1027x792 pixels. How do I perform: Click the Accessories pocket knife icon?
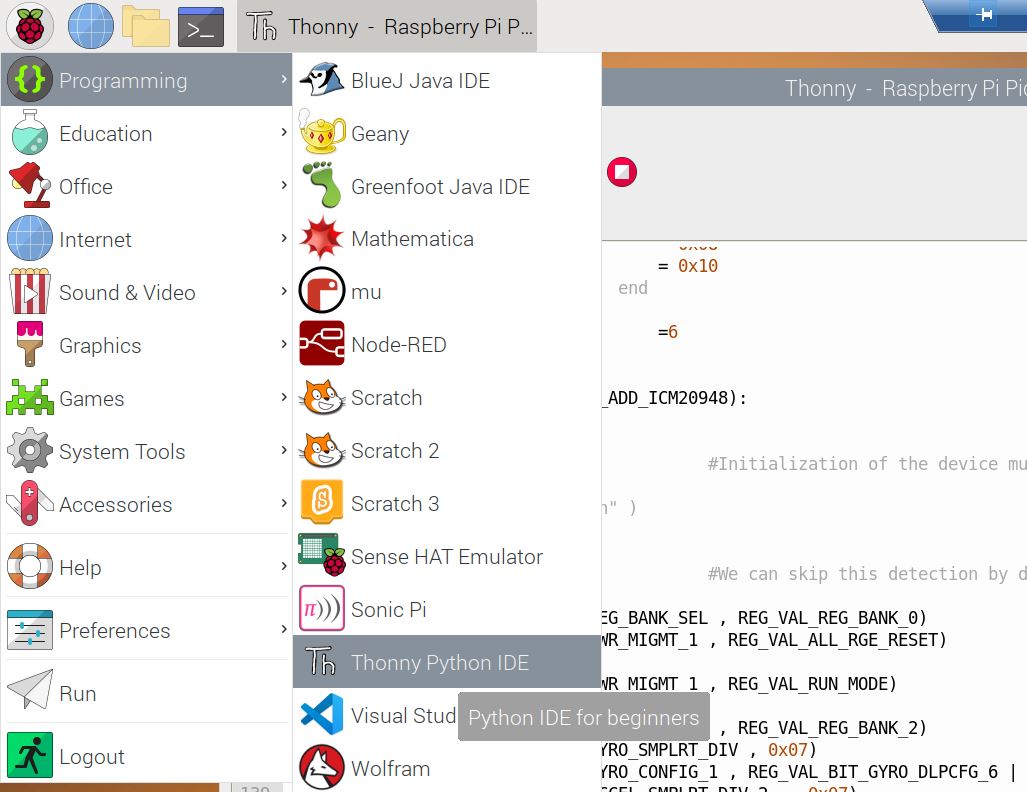coord(29,504)
